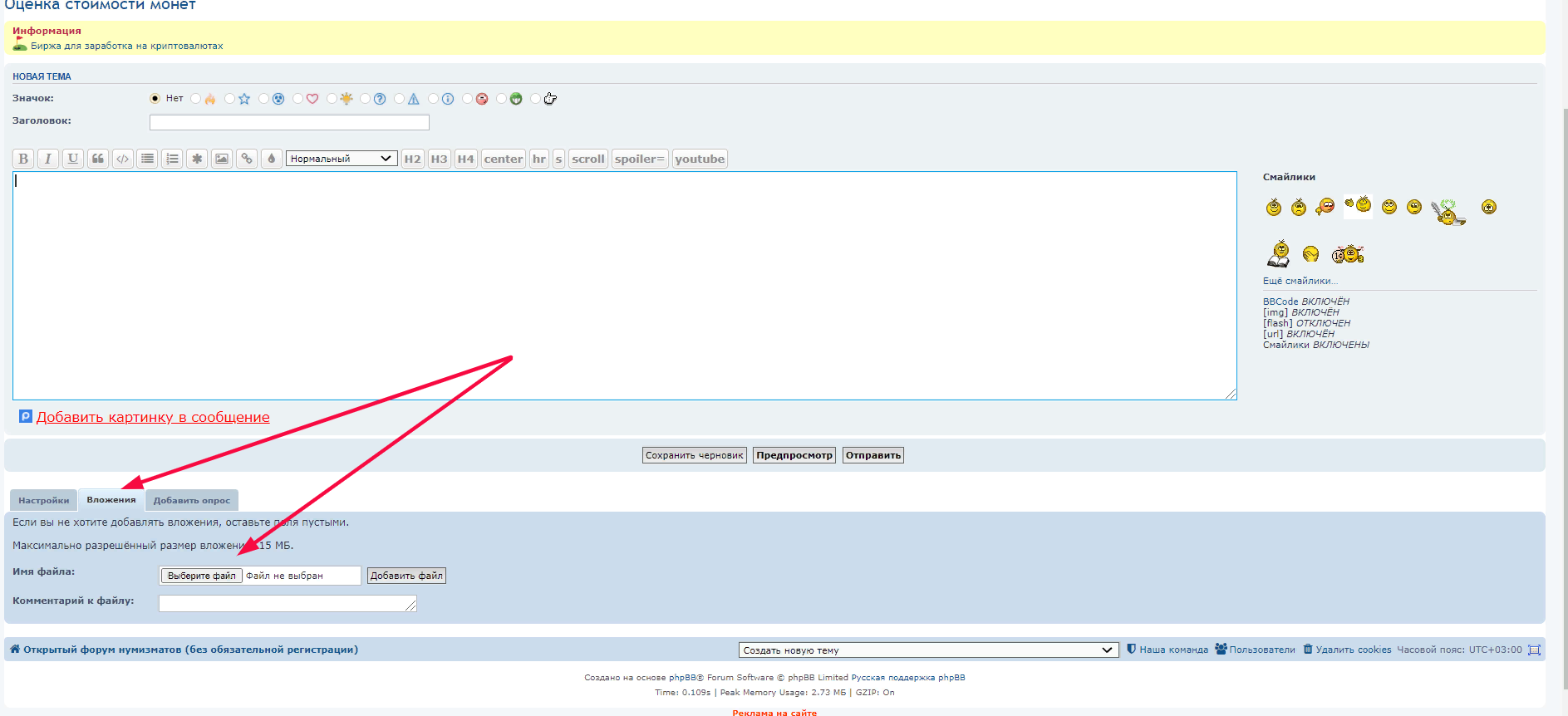
Task: Open the 'Нормальный' font size dropdown
Action: [342, 159]
